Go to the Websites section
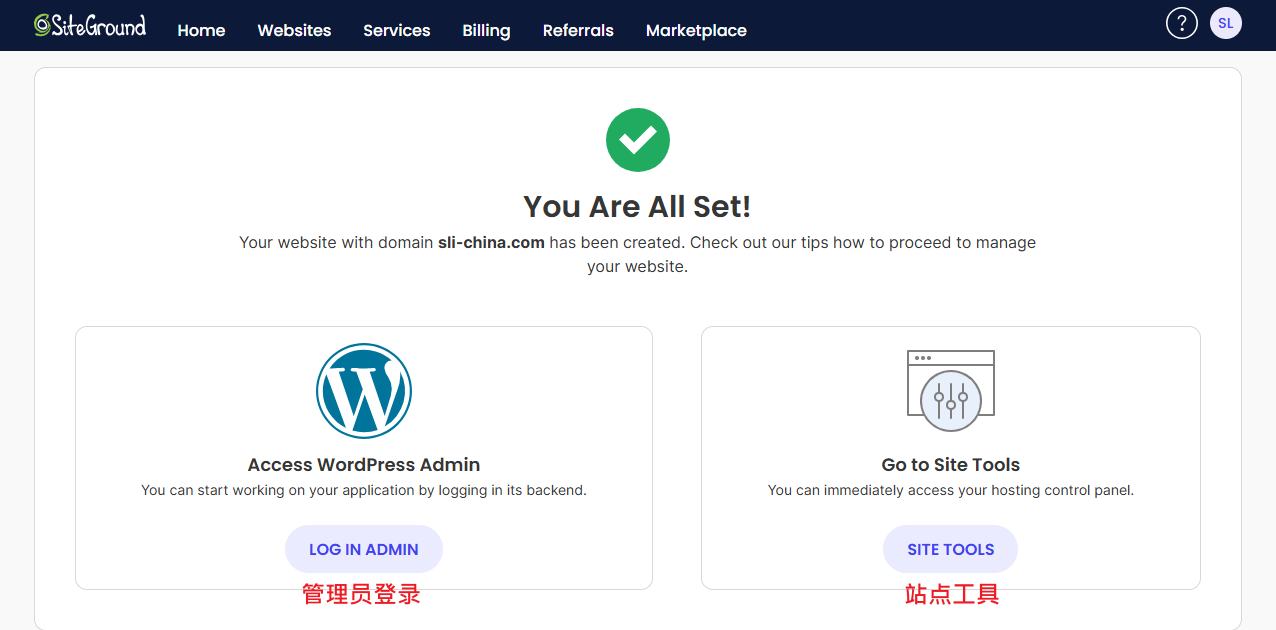Image resolution: width=1276 pixels, height=630 pixels. [294, 30]
